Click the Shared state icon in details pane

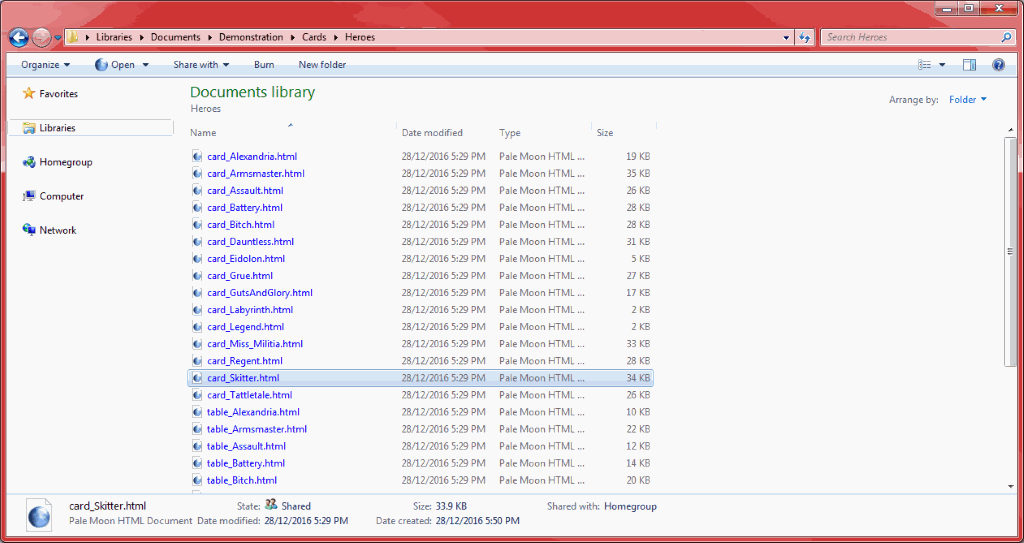click(271, 505)
